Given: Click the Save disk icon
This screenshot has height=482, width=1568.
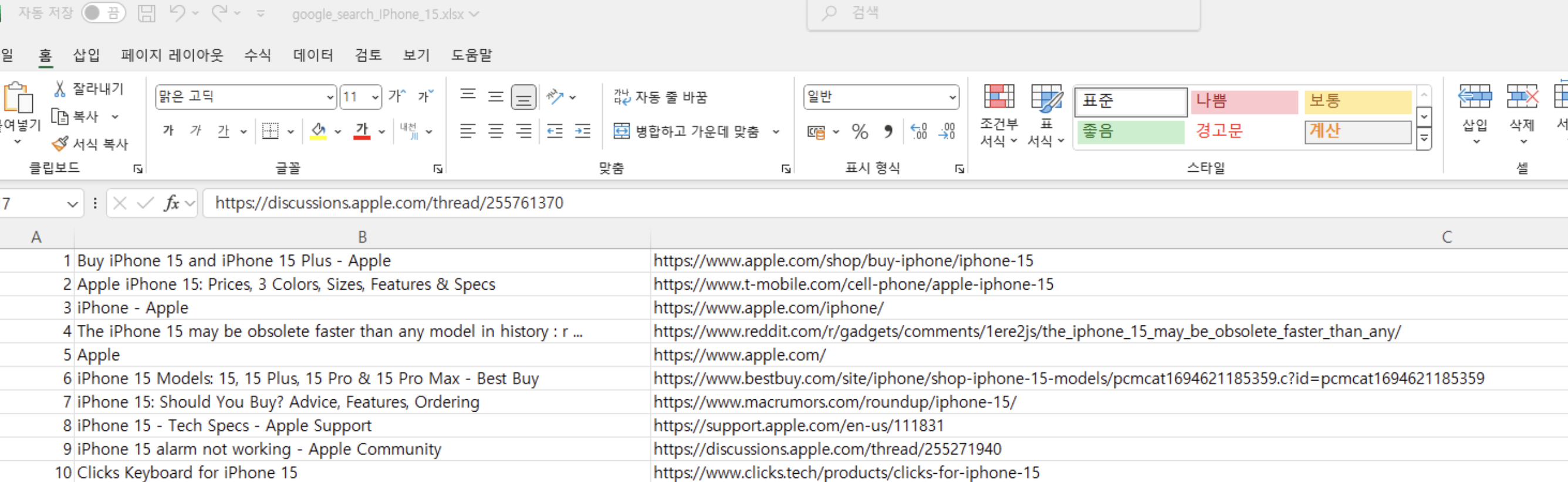Looking at the screenshot, I should tap(146, 13).
